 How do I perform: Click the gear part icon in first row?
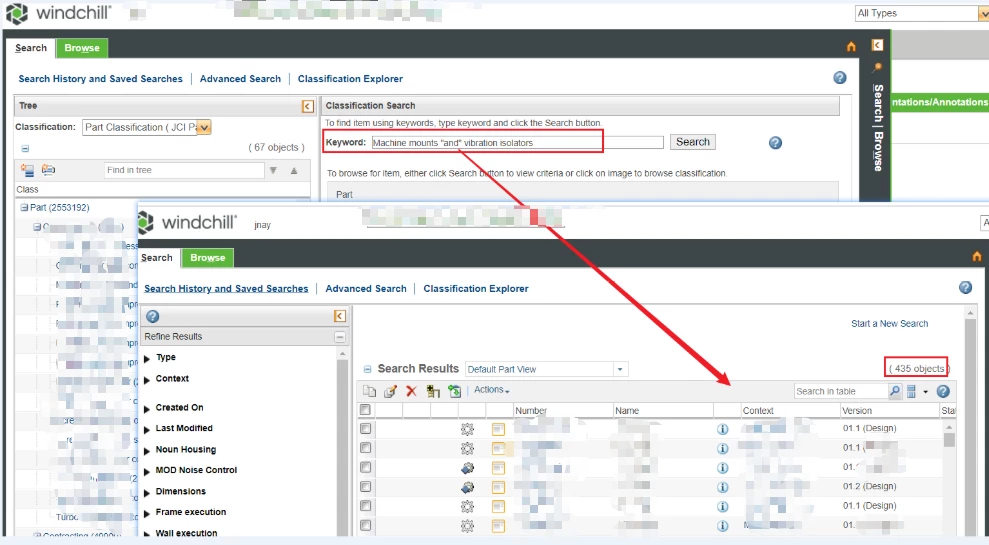pyautogui.click(x=467, y=429)
